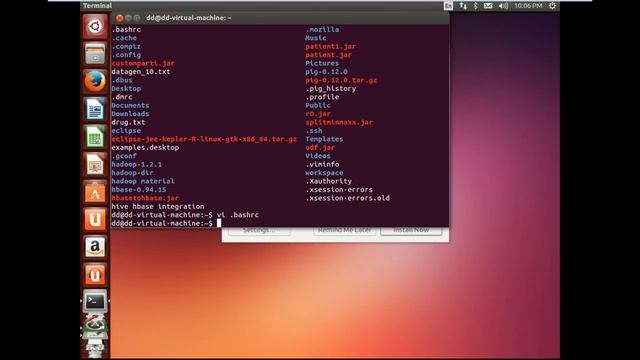Open the system gear session menu
Viewport: 640px width, 360px height.
click(552, 6)
